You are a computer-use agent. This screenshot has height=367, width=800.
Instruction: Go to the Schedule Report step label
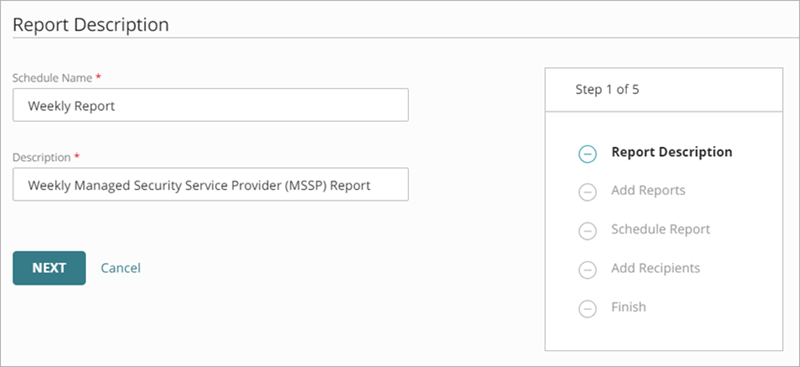(x=660, y=230)
